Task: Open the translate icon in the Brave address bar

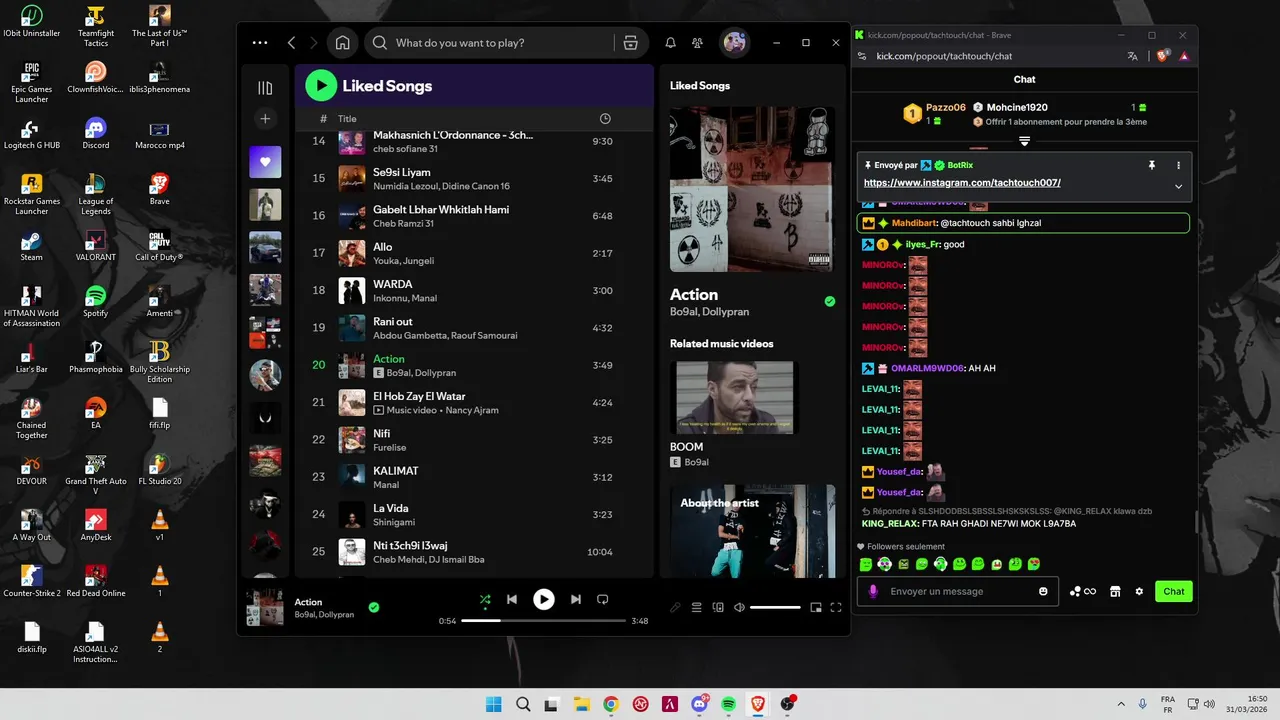Action: point(1132,56)
